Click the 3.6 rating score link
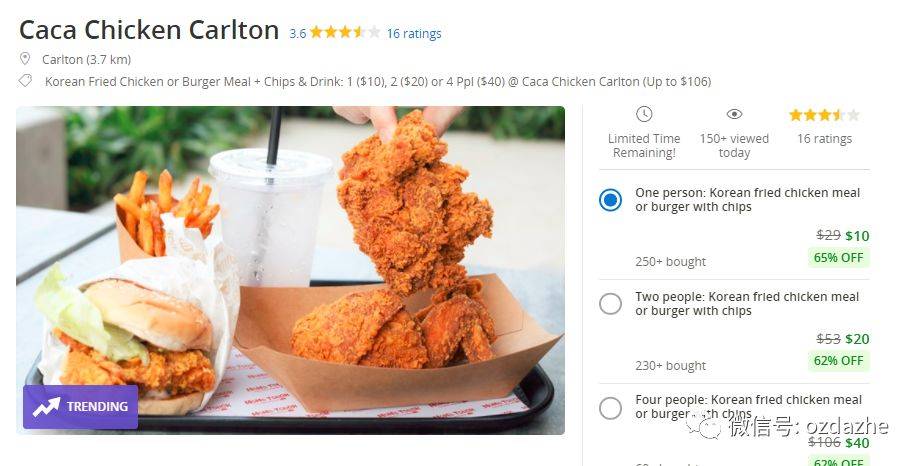Viewport: 918px width, 466px height. [x=297, y=34]
